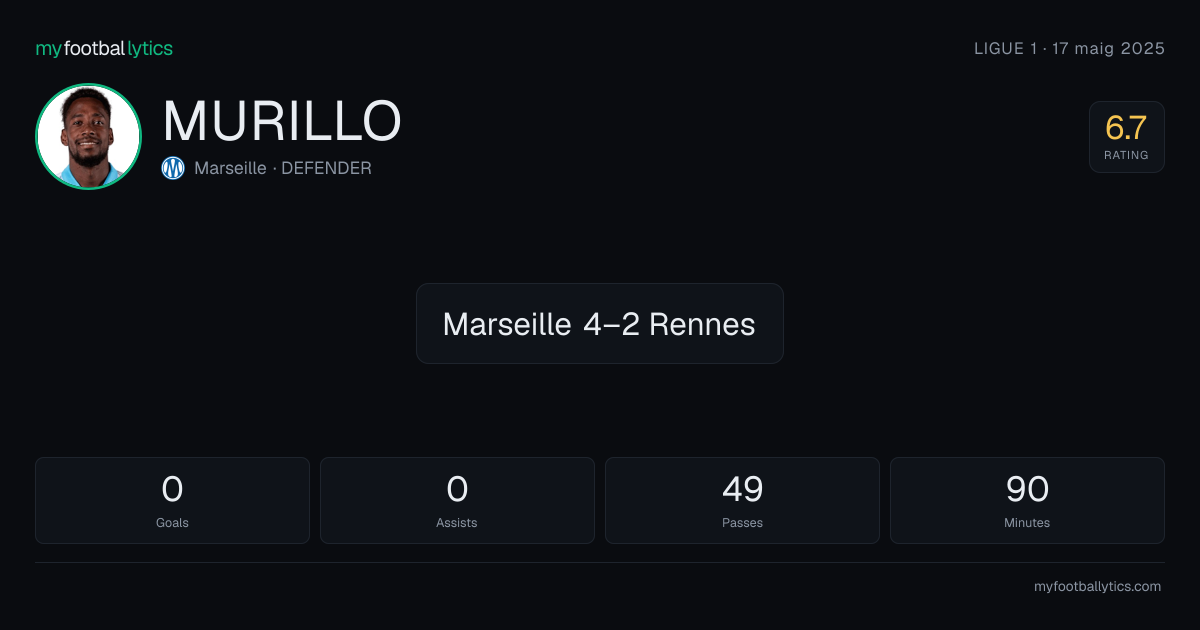Click the LIGUE 1 competition label
Image resolution: width=1200 pixels, height=630 pixels.
(1006, 48)
